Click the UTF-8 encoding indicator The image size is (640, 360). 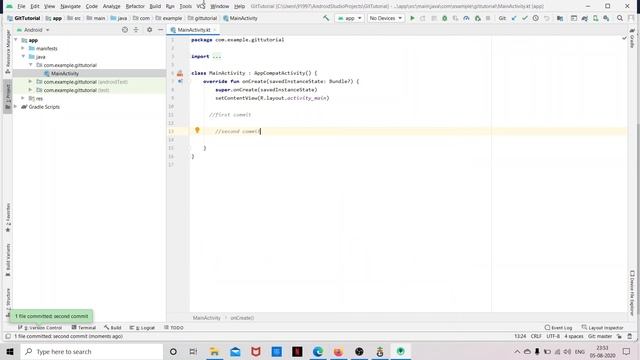[x=553, y=336]
